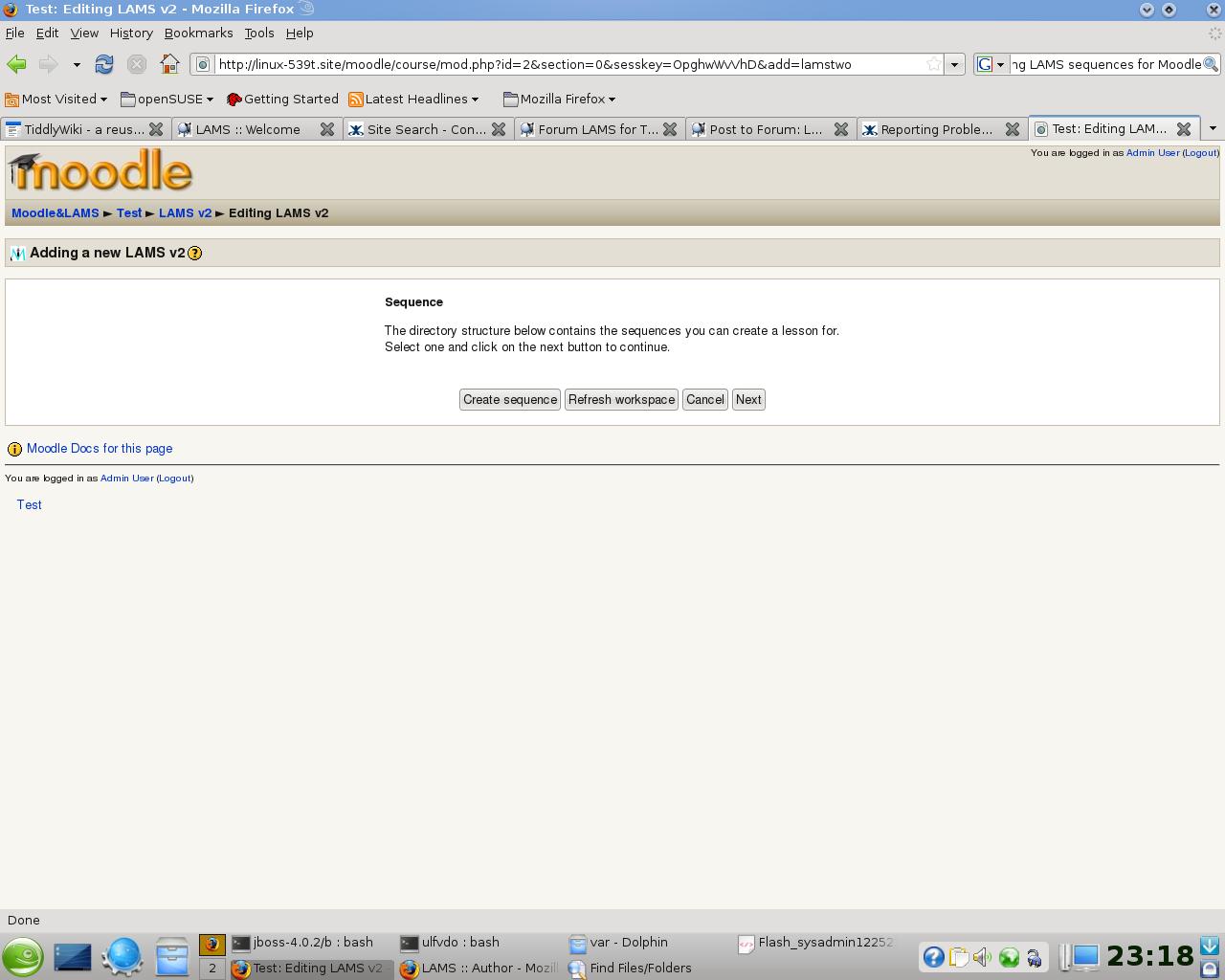
Task: Open the help icon beside Adding a new LAMS v2
Action: click(x=195, y=254)
